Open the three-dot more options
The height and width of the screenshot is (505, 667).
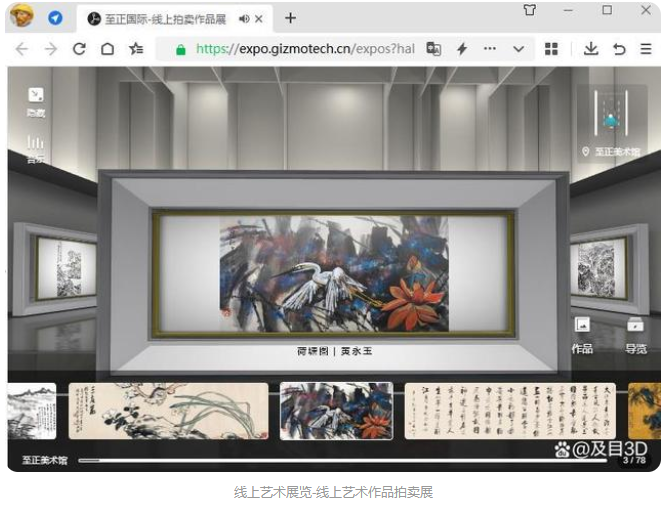(490, 49)
